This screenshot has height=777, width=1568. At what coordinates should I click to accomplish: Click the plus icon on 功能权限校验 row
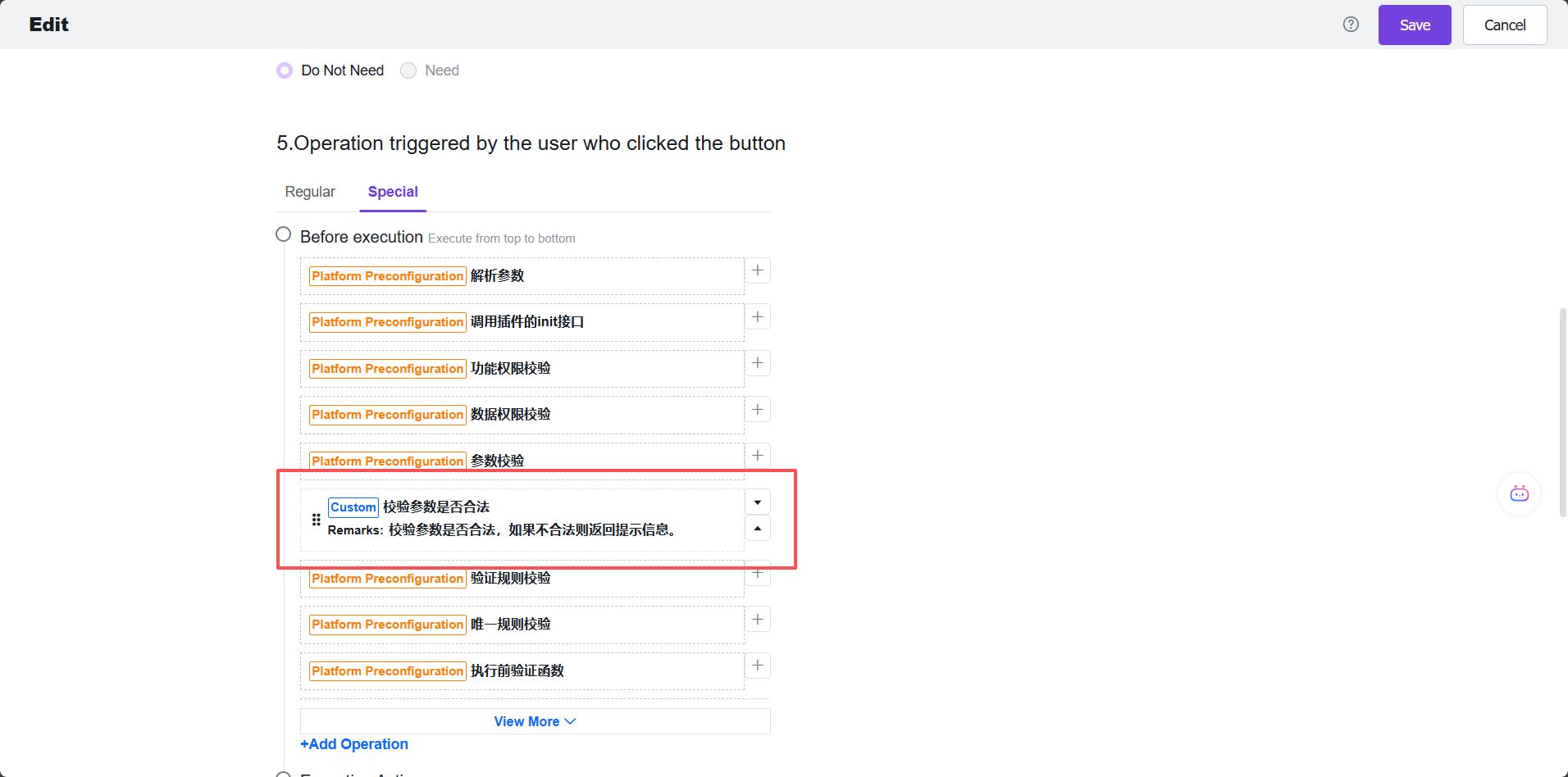tap(757, 362)
